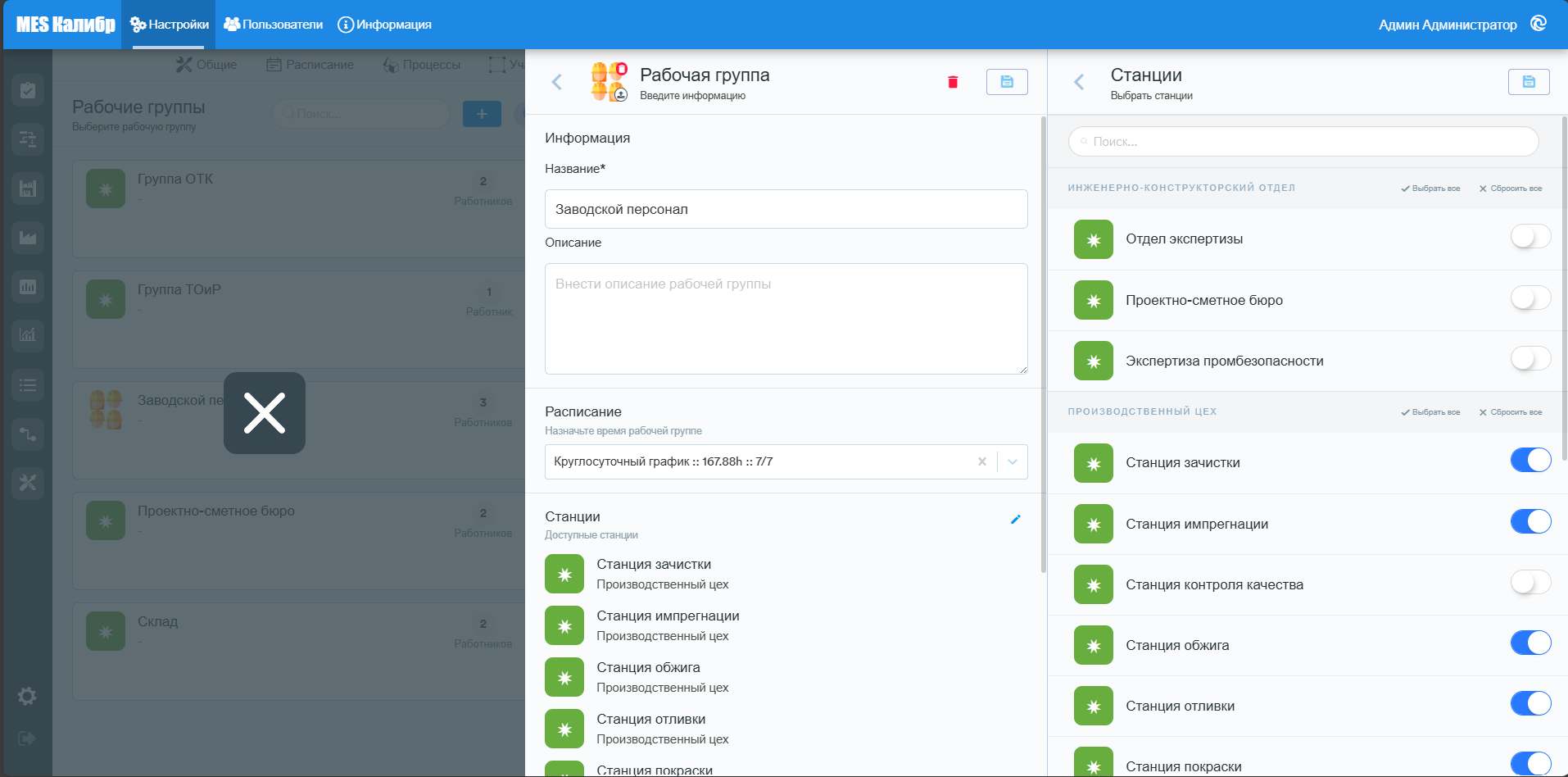The image size is (1568, 777).
Task: Save the Рабочая группа form
Action: (x=1007, y=82)
